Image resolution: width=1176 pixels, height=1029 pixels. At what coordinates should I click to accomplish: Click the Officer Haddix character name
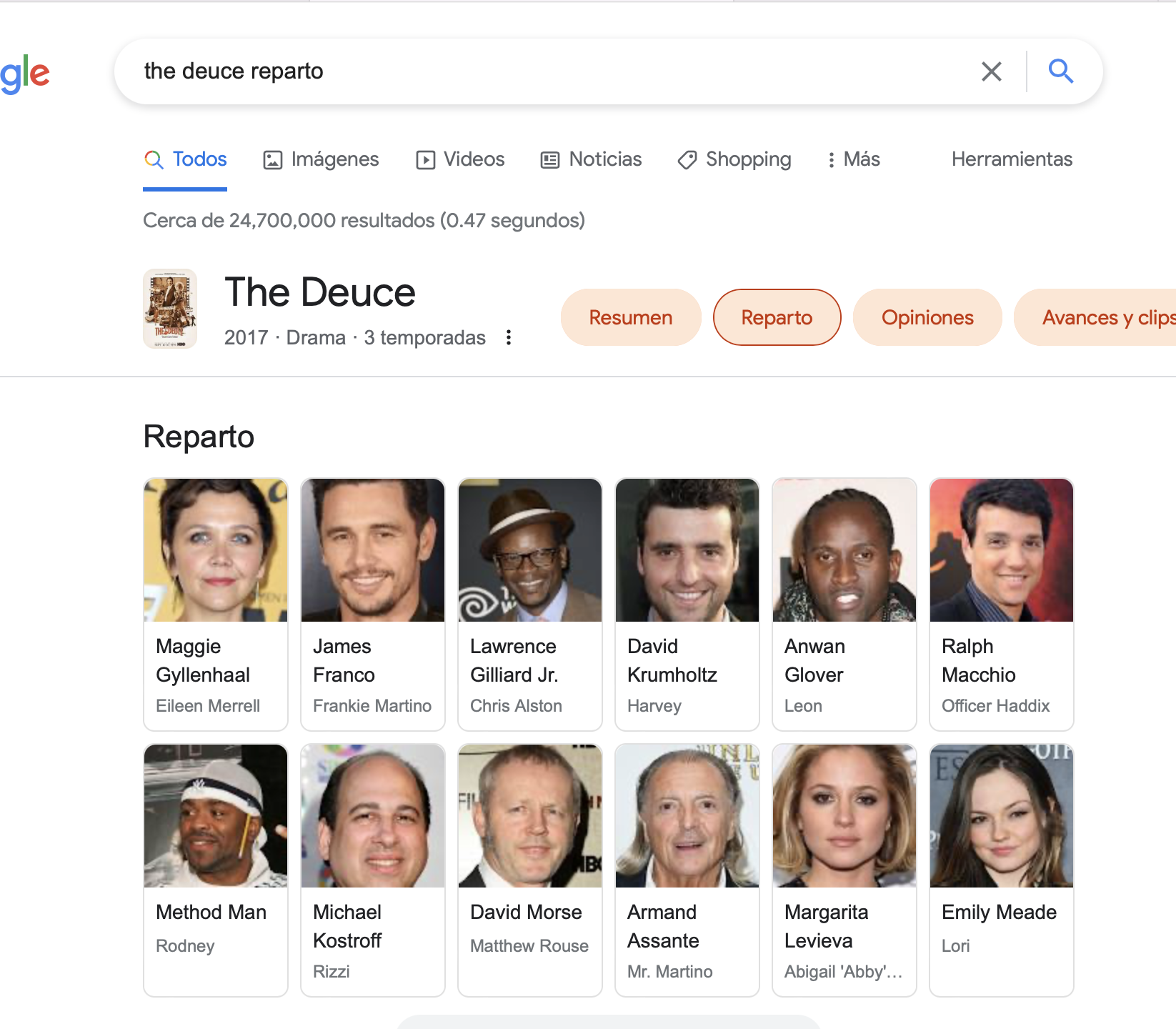tap(995, 705)
